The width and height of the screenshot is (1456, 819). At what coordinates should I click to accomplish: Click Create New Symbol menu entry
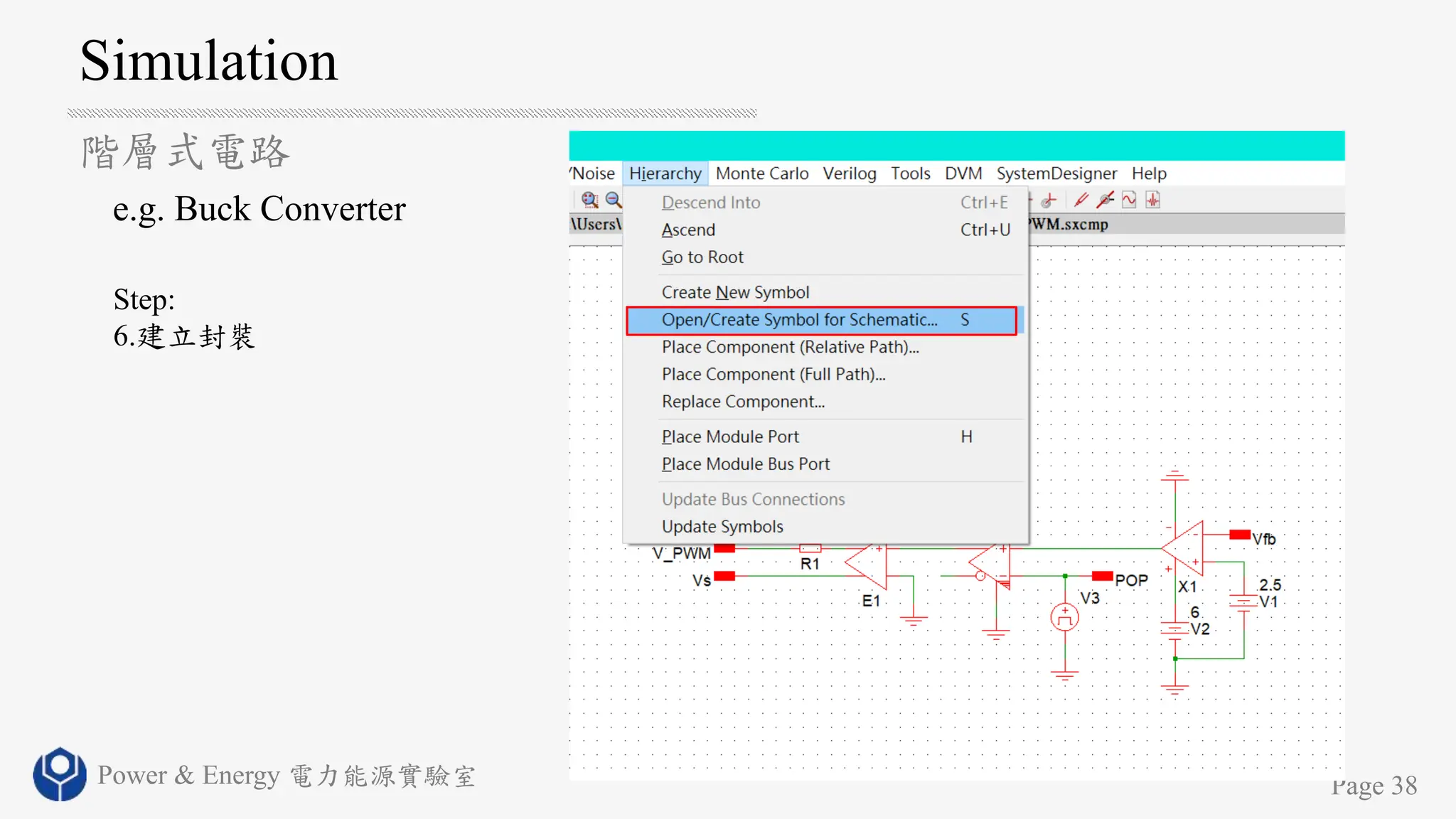[x=735, y=292]
